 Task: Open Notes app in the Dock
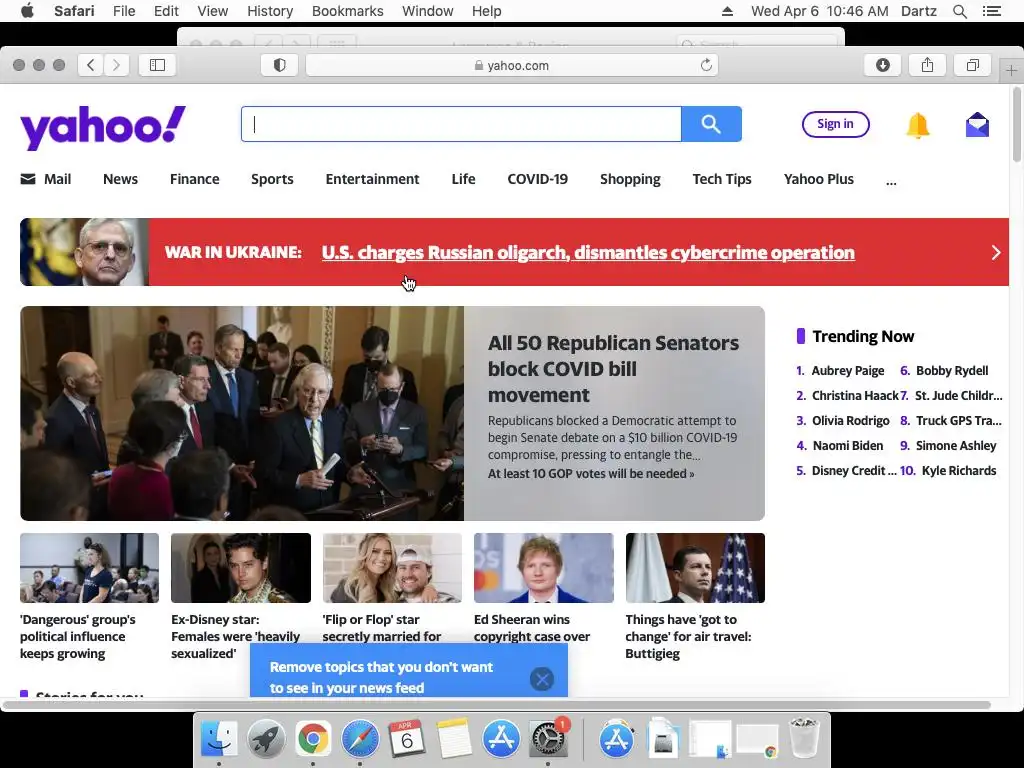coord(454,739)
